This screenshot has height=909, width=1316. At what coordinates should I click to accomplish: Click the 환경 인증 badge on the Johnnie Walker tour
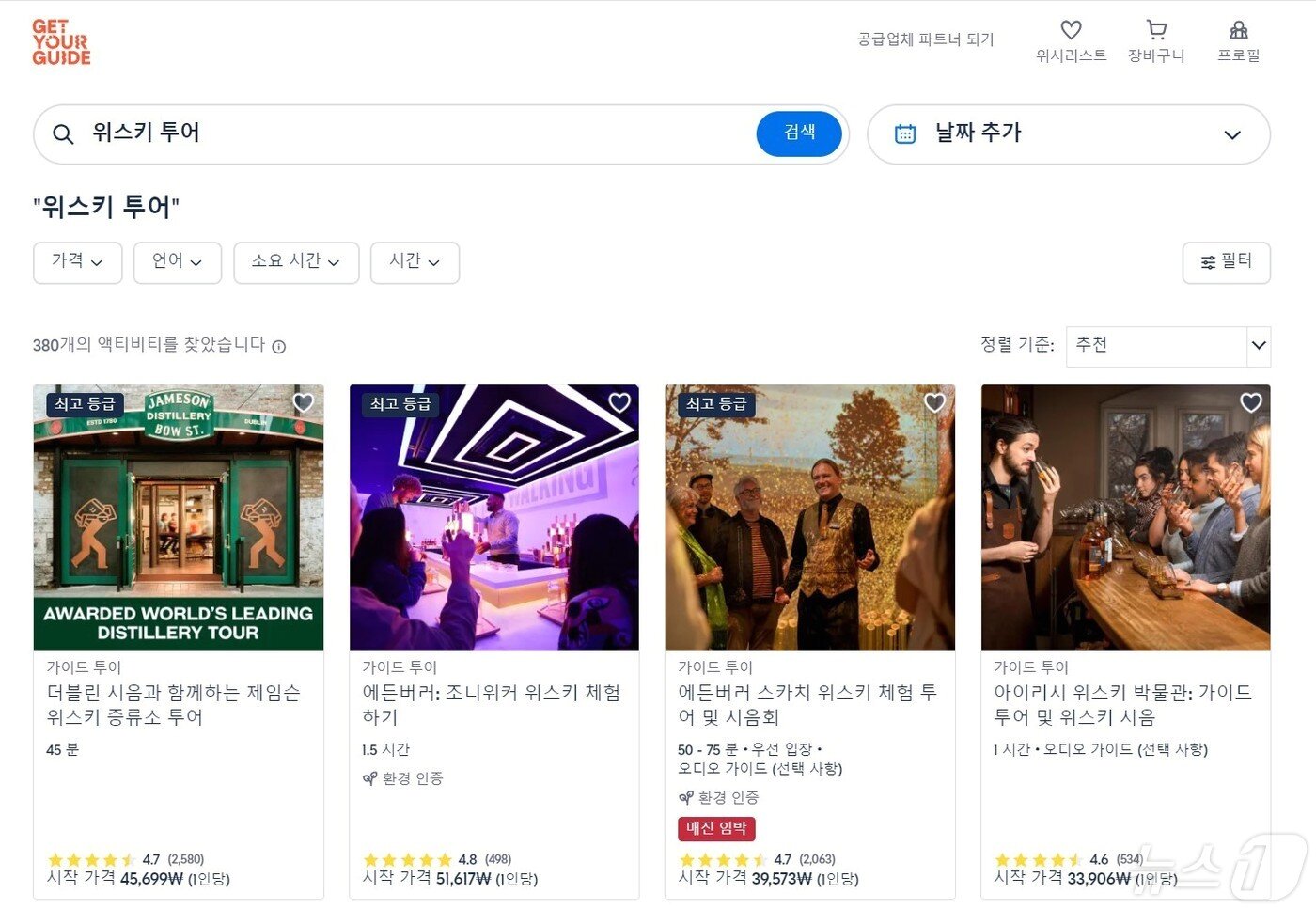coord(401,778)
